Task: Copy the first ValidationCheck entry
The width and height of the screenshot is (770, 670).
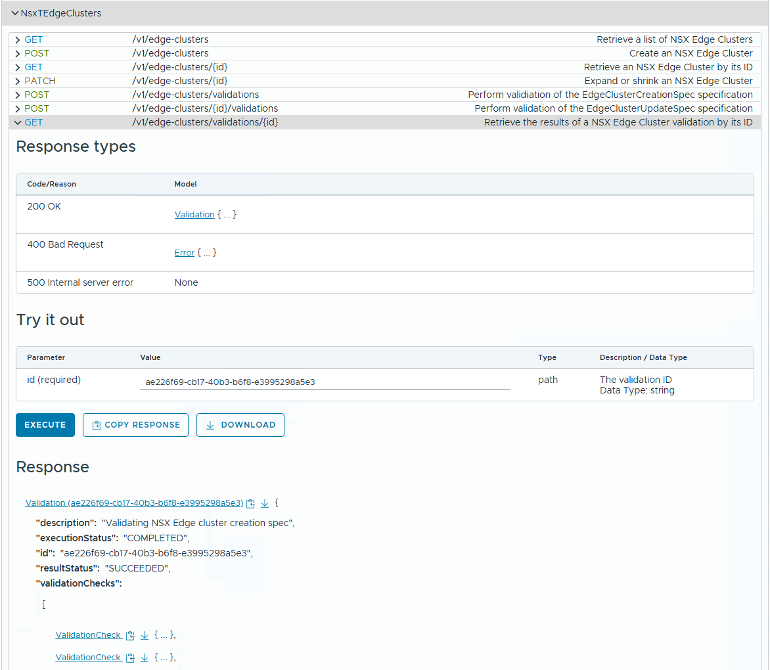Action: pyautogui.click(x=131, y=635)
